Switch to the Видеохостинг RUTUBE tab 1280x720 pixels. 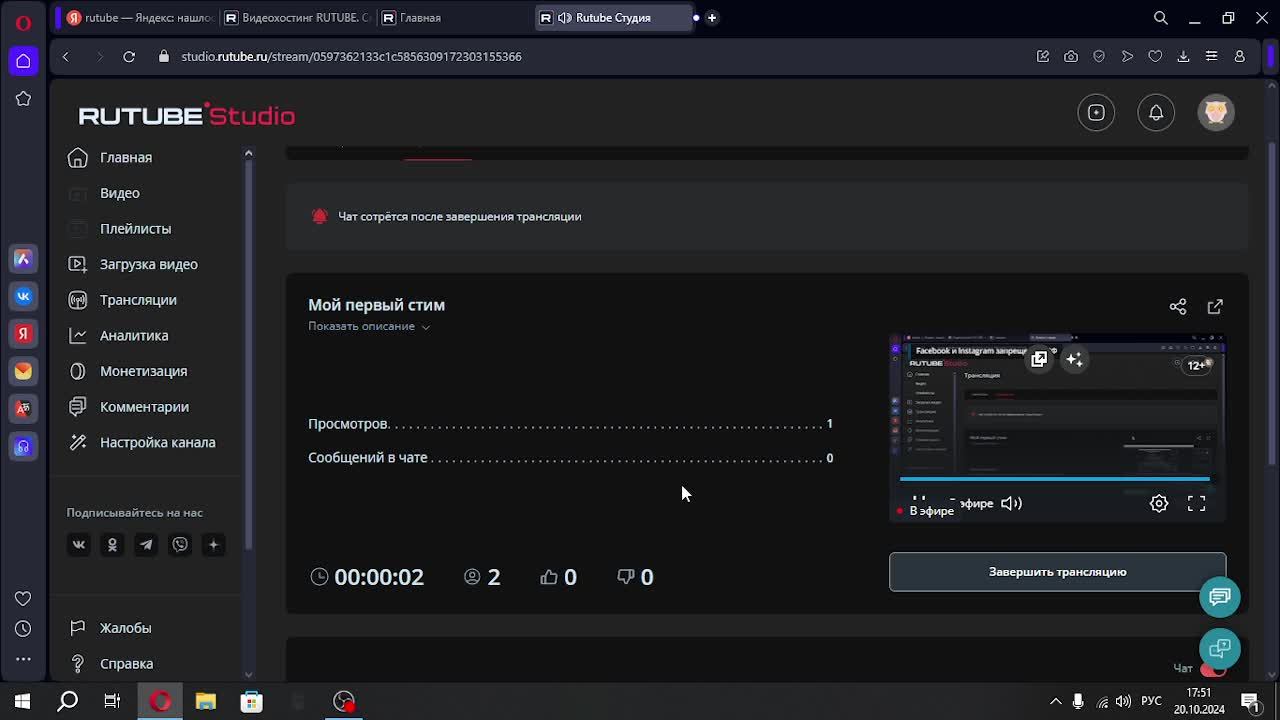(x=297, y=17)
